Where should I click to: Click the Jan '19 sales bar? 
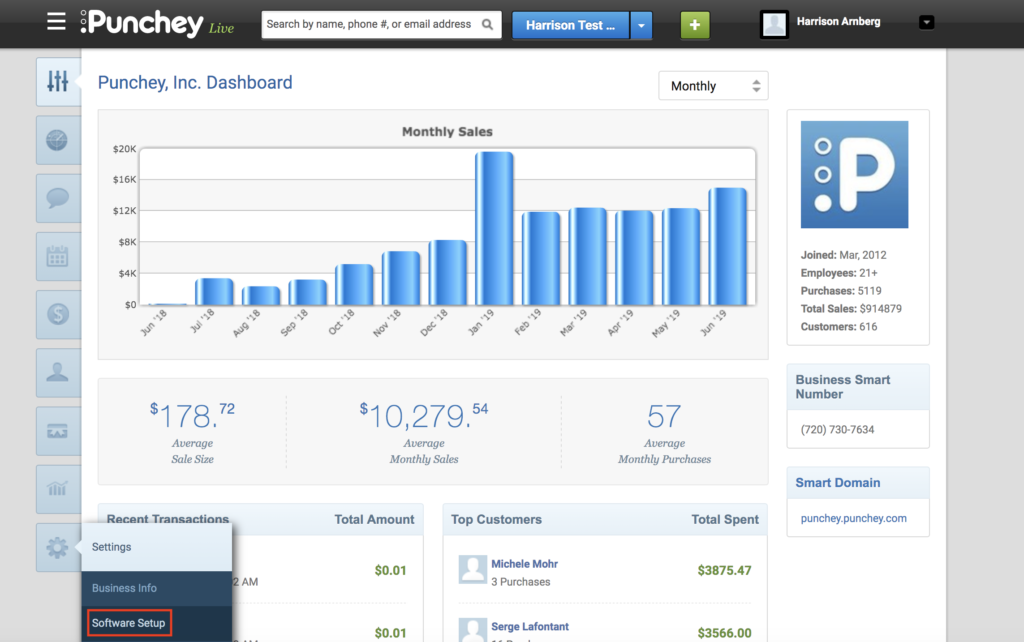point(494,229)
